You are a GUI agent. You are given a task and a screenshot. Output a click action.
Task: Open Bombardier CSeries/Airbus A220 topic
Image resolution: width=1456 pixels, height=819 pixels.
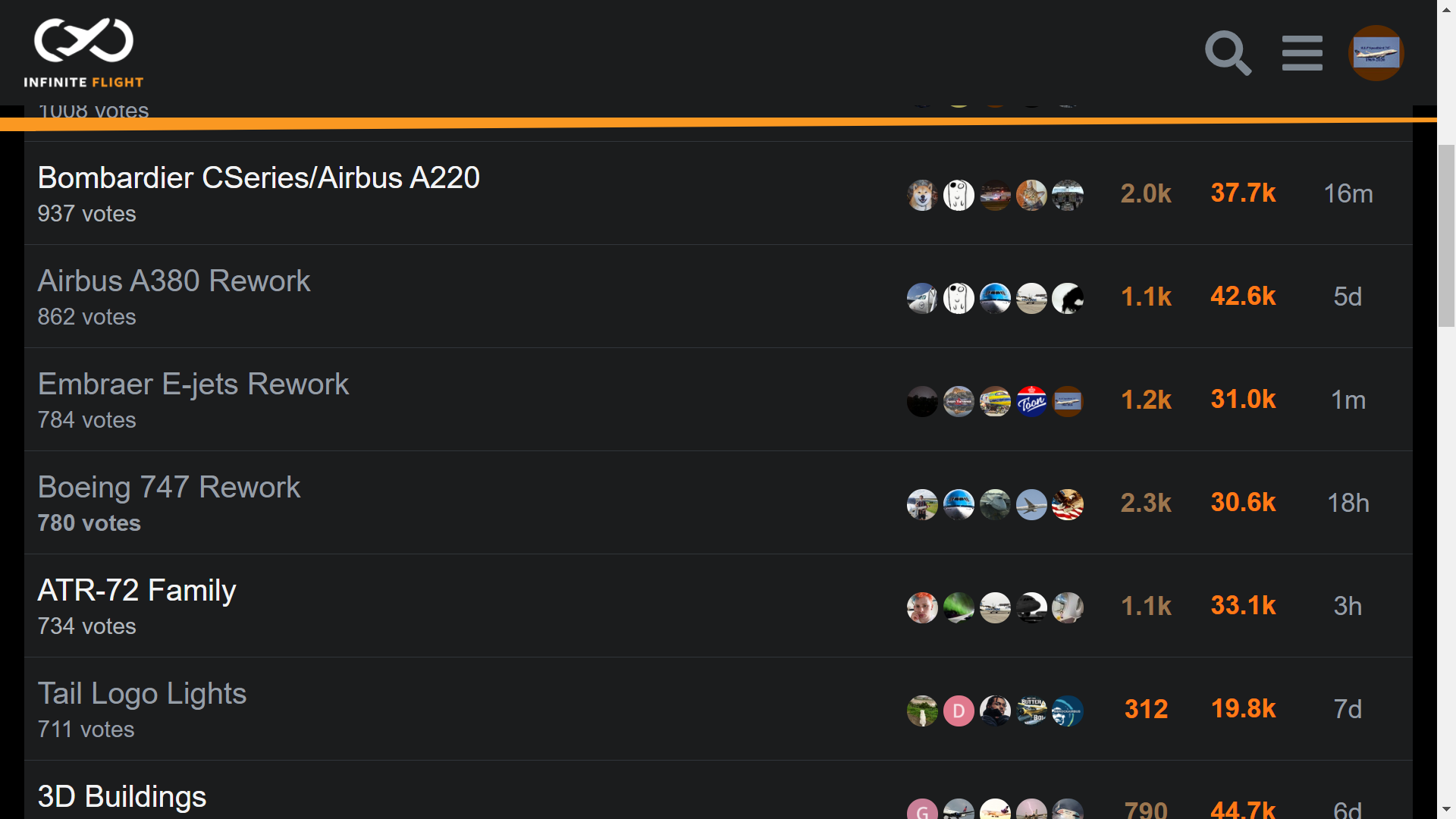[x=259, y=178]
